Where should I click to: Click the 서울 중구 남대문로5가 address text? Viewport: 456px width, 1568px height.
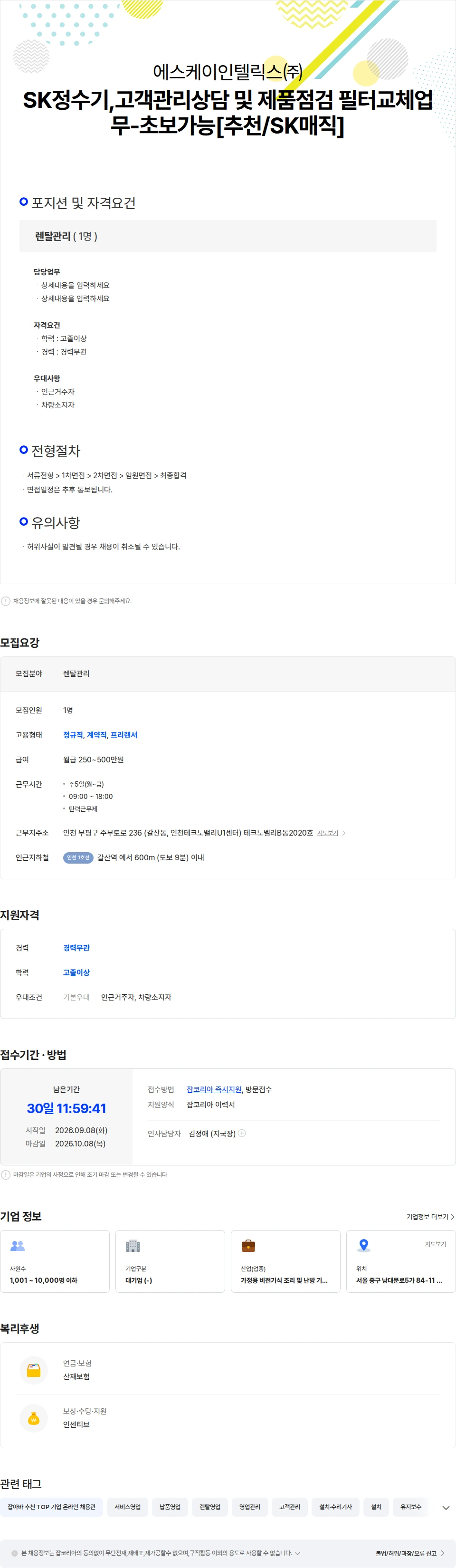[x=399, y=1280]
